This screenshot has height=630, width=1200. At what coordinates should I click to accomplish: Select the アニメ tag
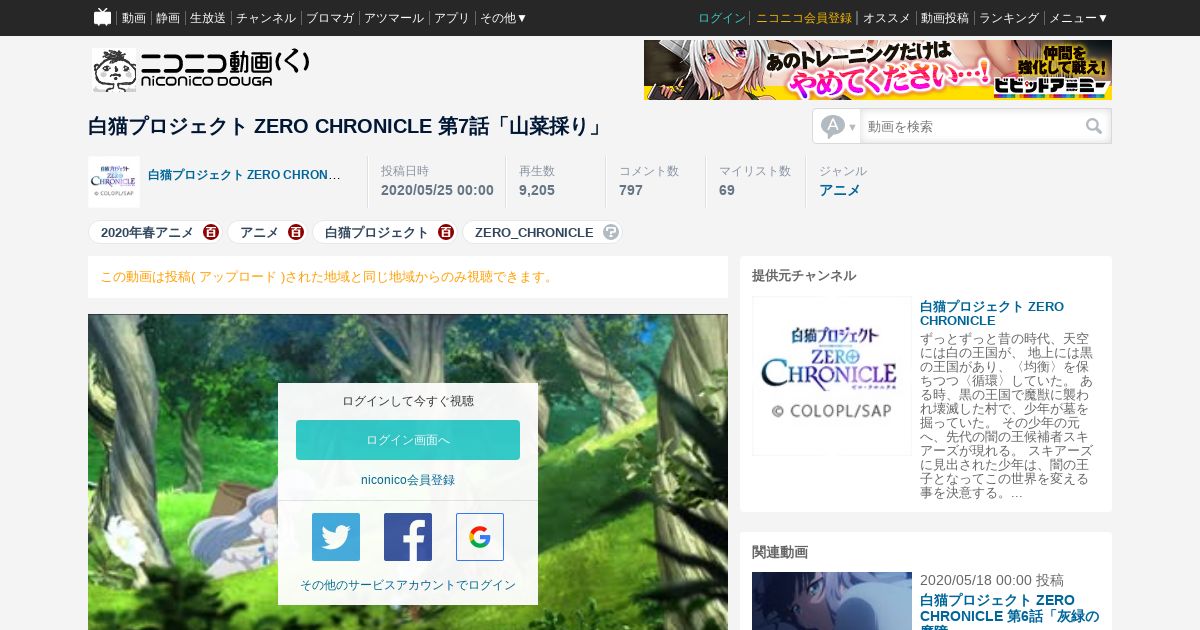tap(259, 232)
